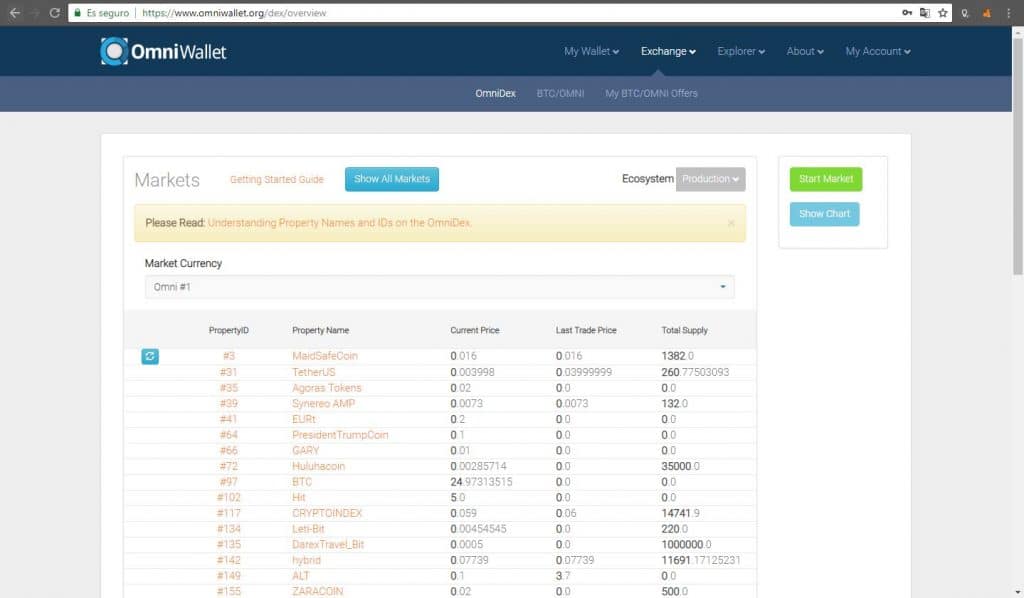Open the browser three-dot menu
The height and width of the screenshot is (598, 1024).
(x=1008, y=12)
